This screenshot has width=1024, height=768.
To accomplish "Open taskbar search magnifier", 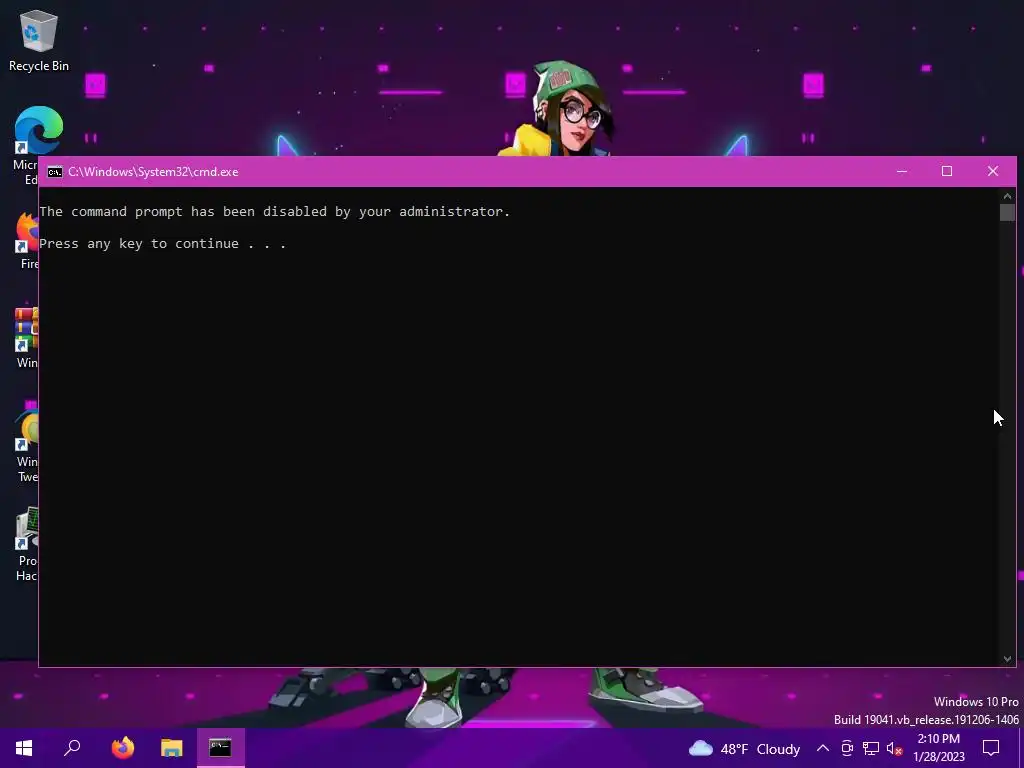I will [x=72, y=748].
